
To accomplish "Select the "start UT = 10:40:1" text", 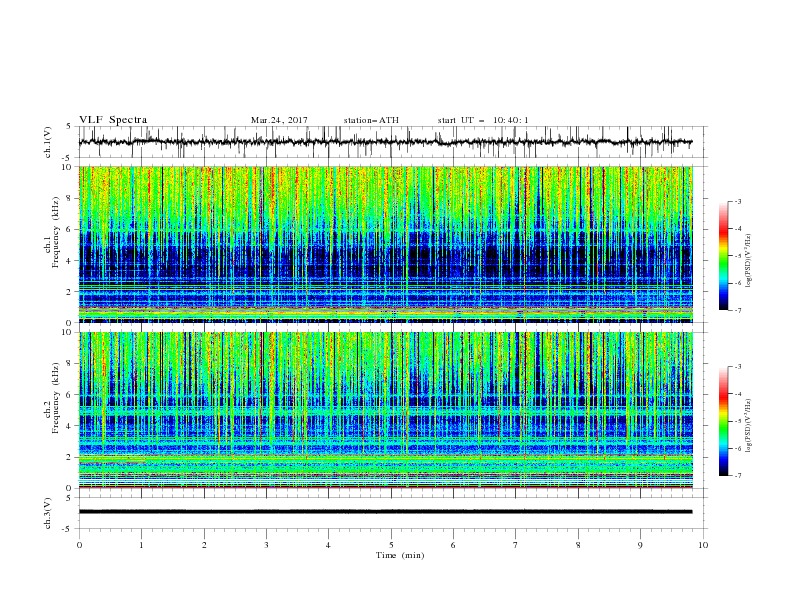I will [x=483, y=120].
